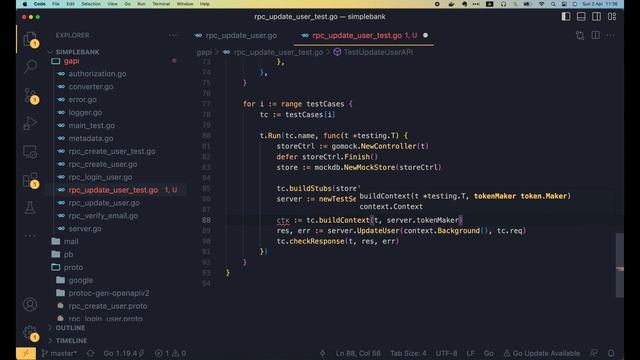Select UTF-8 encoding in status bar

446,353
